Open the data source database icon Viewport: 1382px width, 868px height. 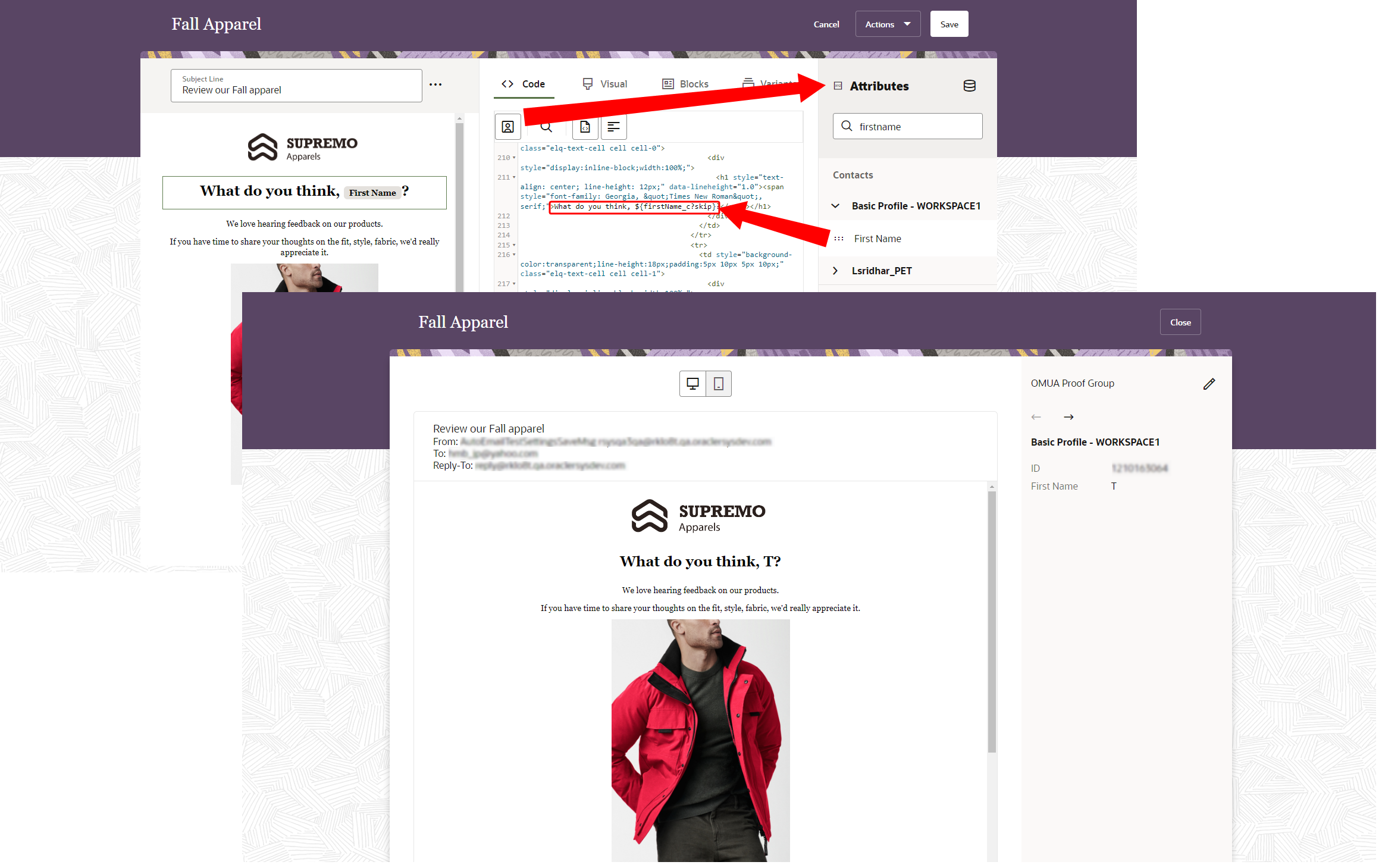969,86
